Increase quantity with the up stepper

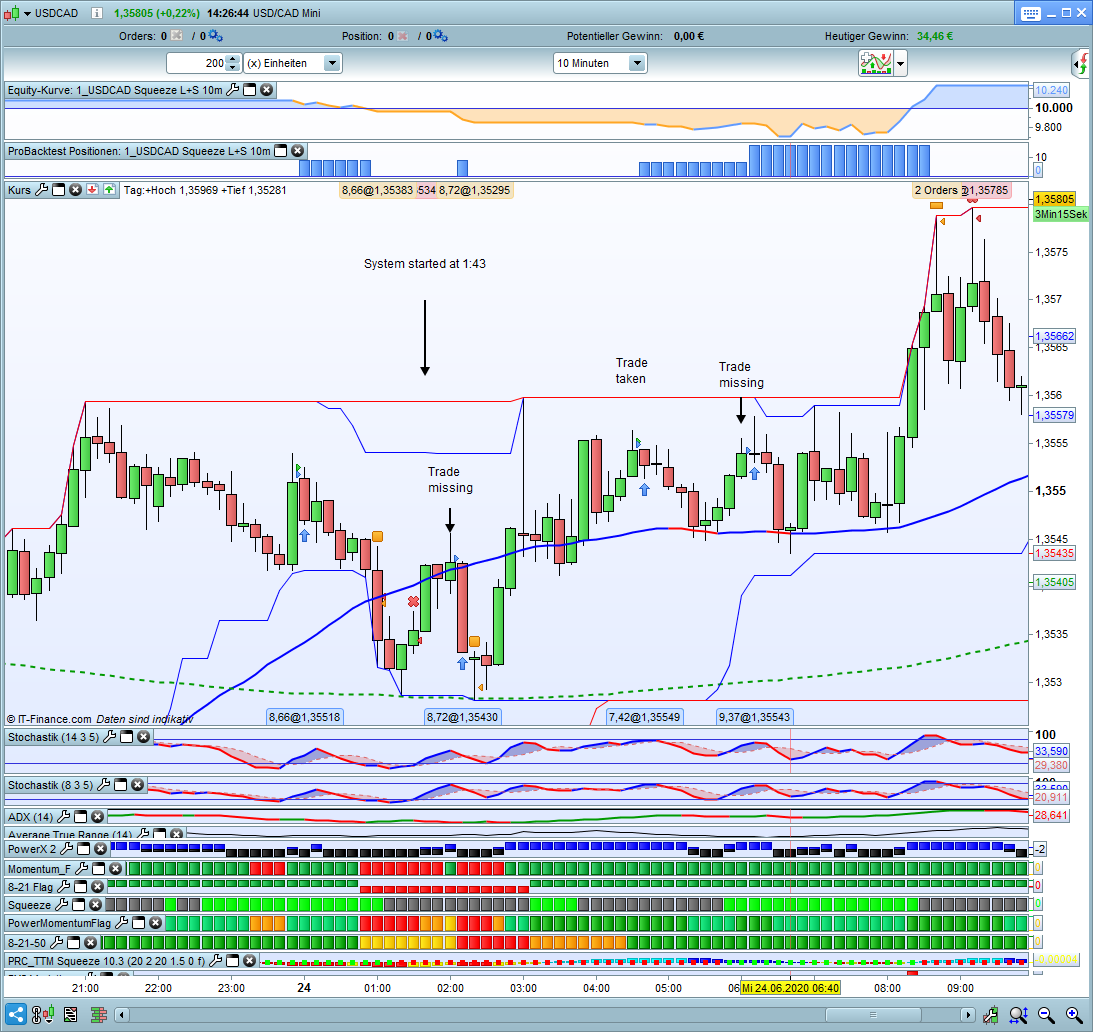tap(234, 59)
